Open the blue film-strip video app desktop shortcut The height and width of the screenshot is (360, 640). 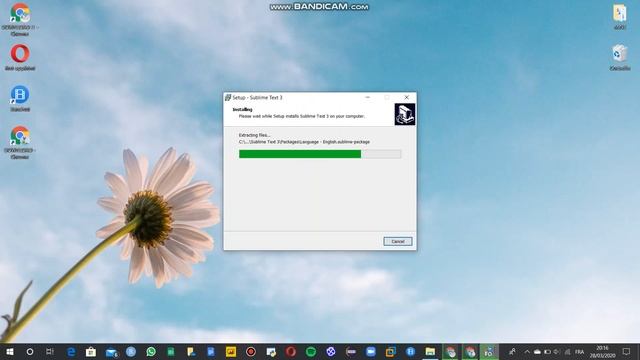(20, 98)
